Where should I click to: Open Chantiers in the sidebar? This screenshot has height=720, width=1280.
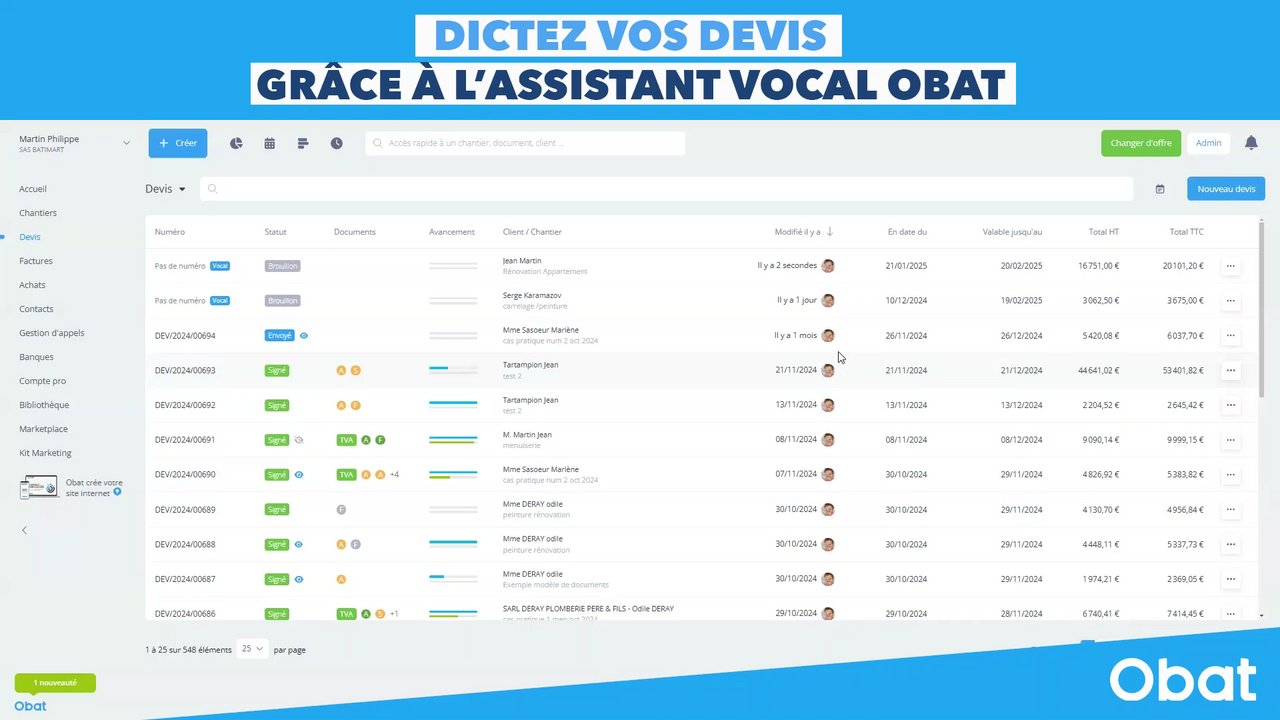[38, 213]
